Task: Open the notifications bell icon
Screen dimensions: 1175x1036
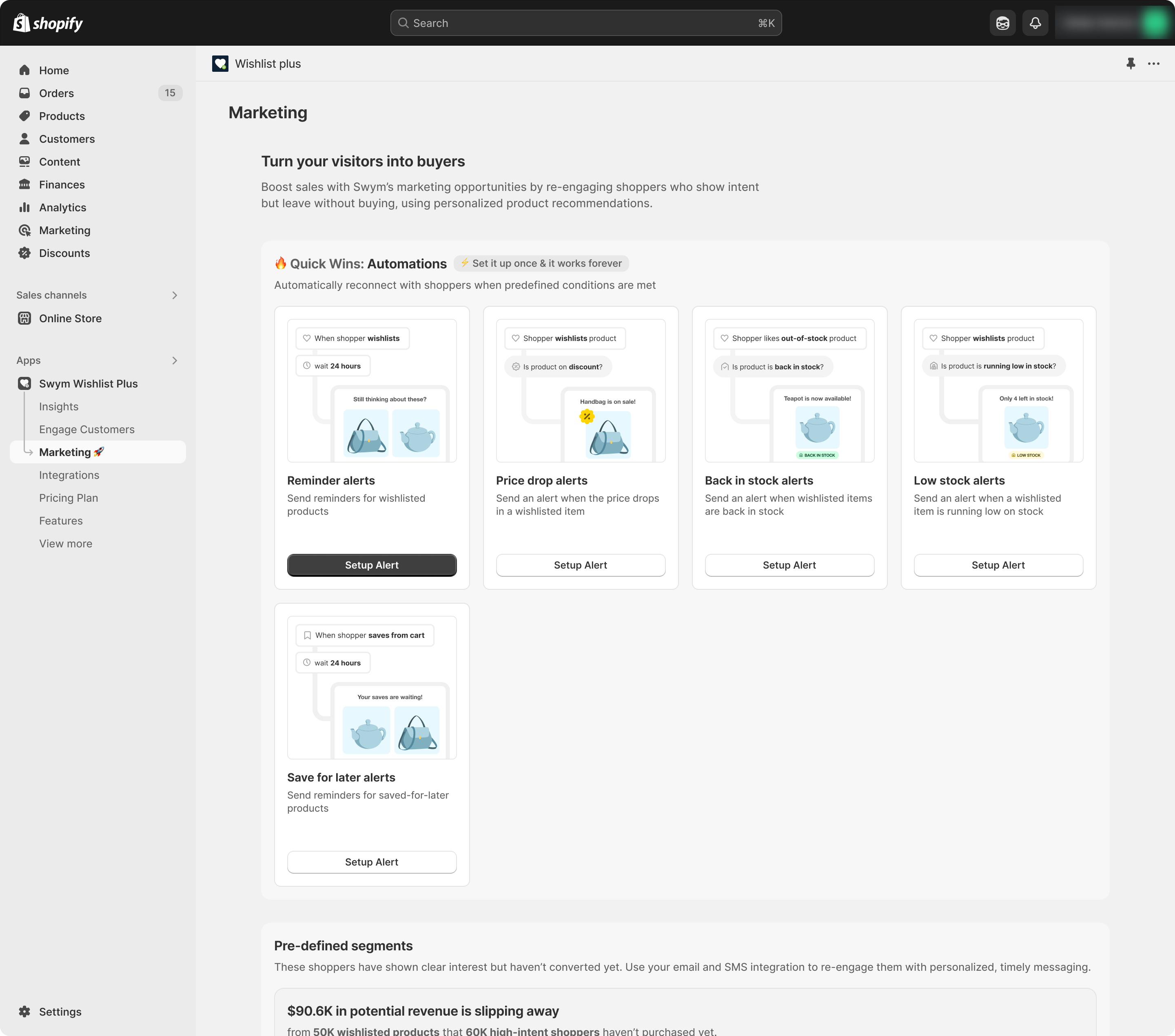Action: coord(1035,23)
